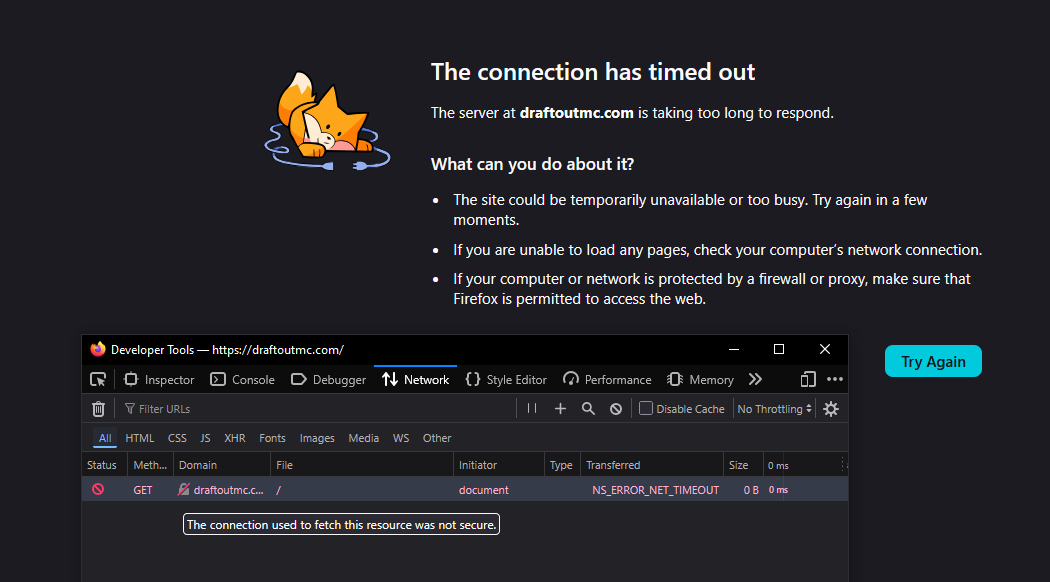The height and width of the screenshot is (582, 1050).
Task: Sort by the Size column header
Action: pyautogui.click(x=743, y=465)
